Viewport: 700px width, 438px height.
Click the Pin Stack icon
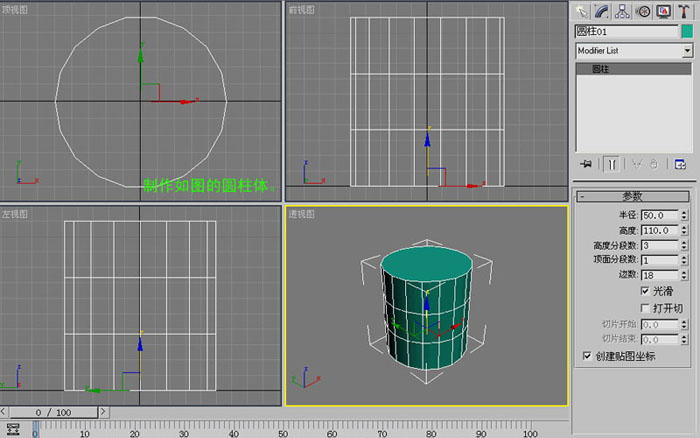586,164
